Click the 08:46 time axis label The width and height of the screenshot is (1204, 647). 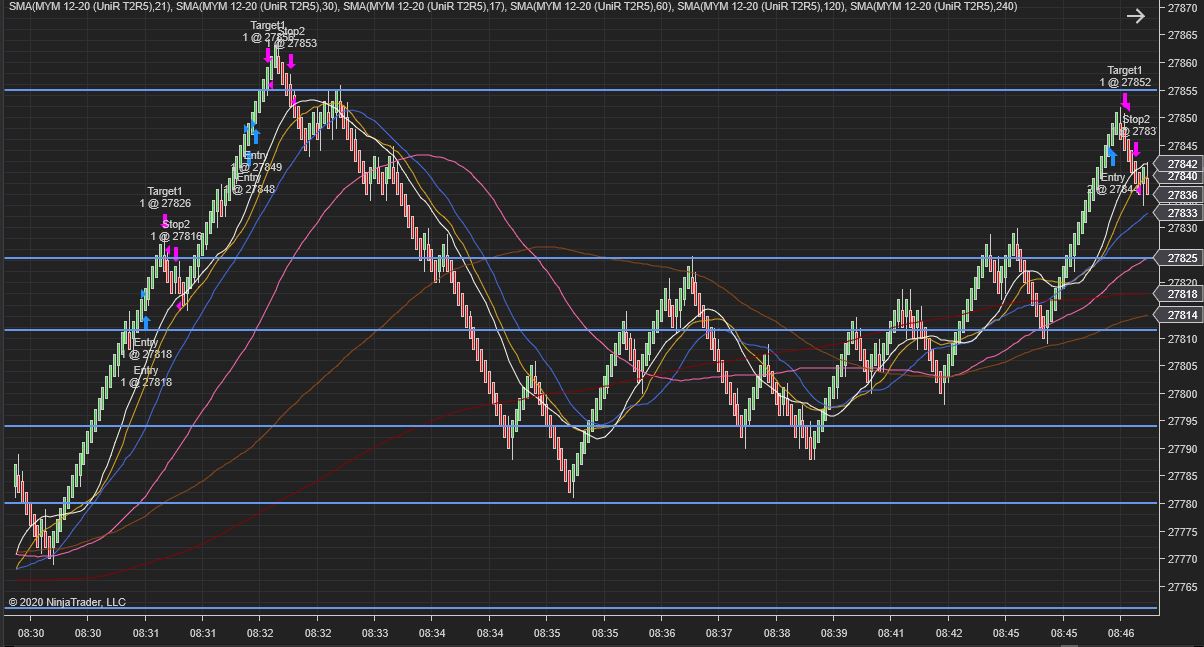pyautogui.click(x=1121, y=633)
